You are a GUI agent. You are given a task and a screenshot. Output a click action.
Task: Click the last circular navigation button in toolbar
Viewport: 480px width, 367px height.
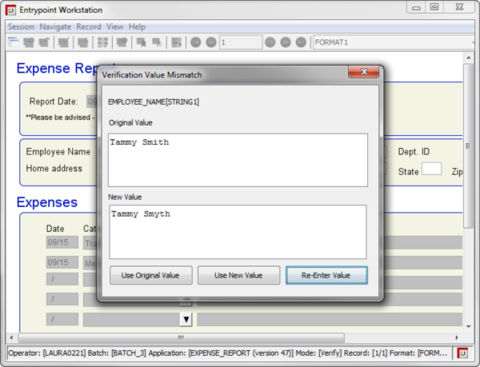(301, 42)
